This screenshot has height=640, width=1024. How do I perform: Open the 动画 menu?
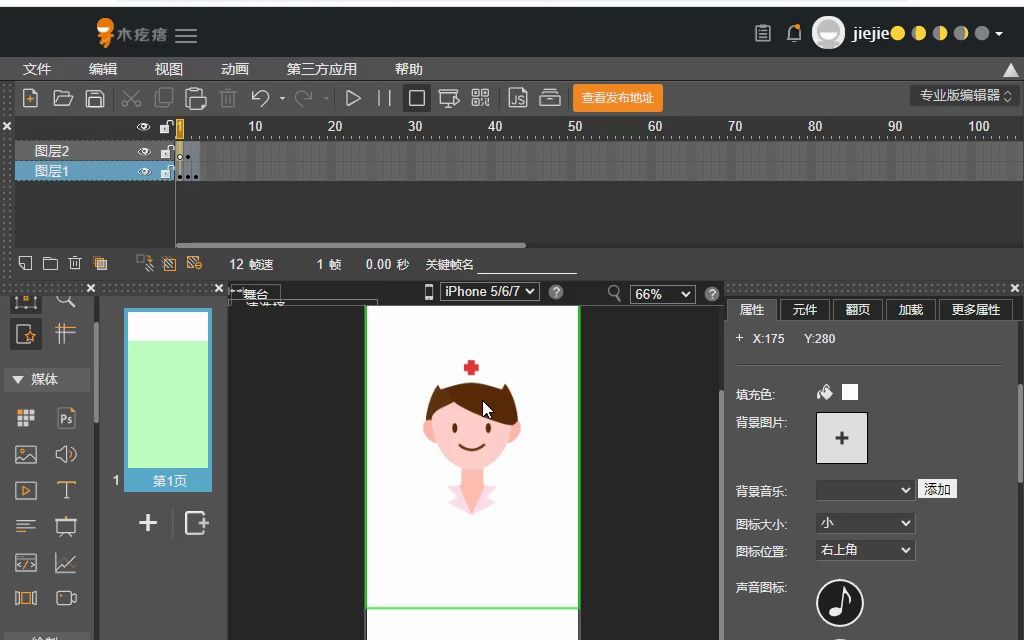[234, 69]
